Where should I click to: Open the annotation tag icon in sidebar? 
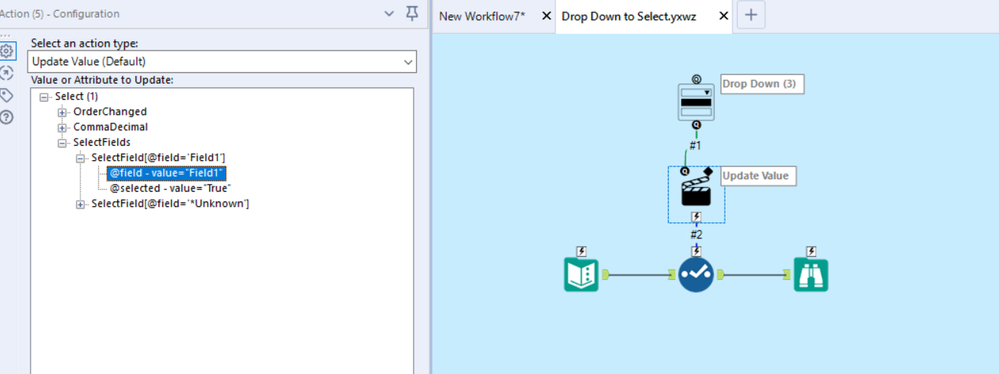point(7,95)
